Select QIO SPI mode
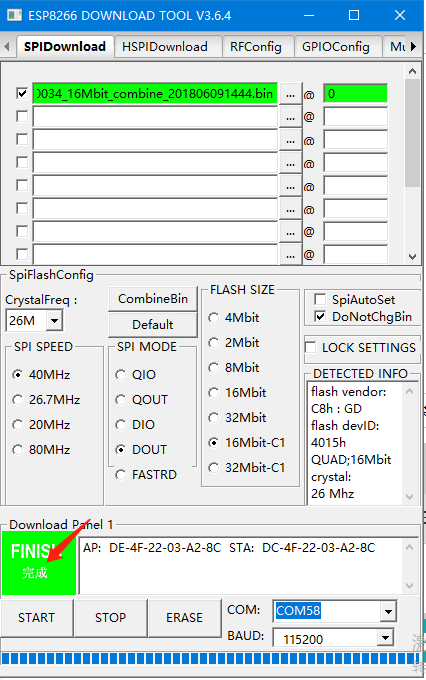The width and height of the screenshot is (426, 680). [136, 375]
